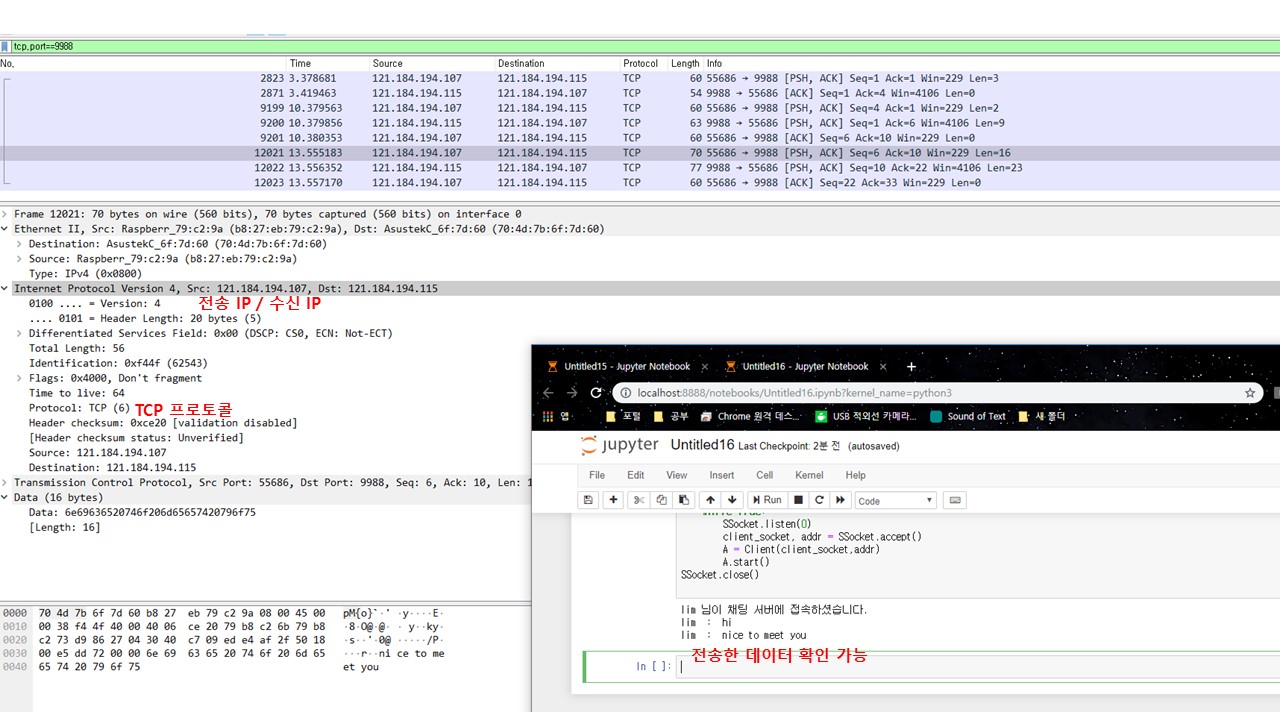Switch to the Untitled16 Jupyter Notebook tab
1280x720 pixels.
[x=806, y=366]
